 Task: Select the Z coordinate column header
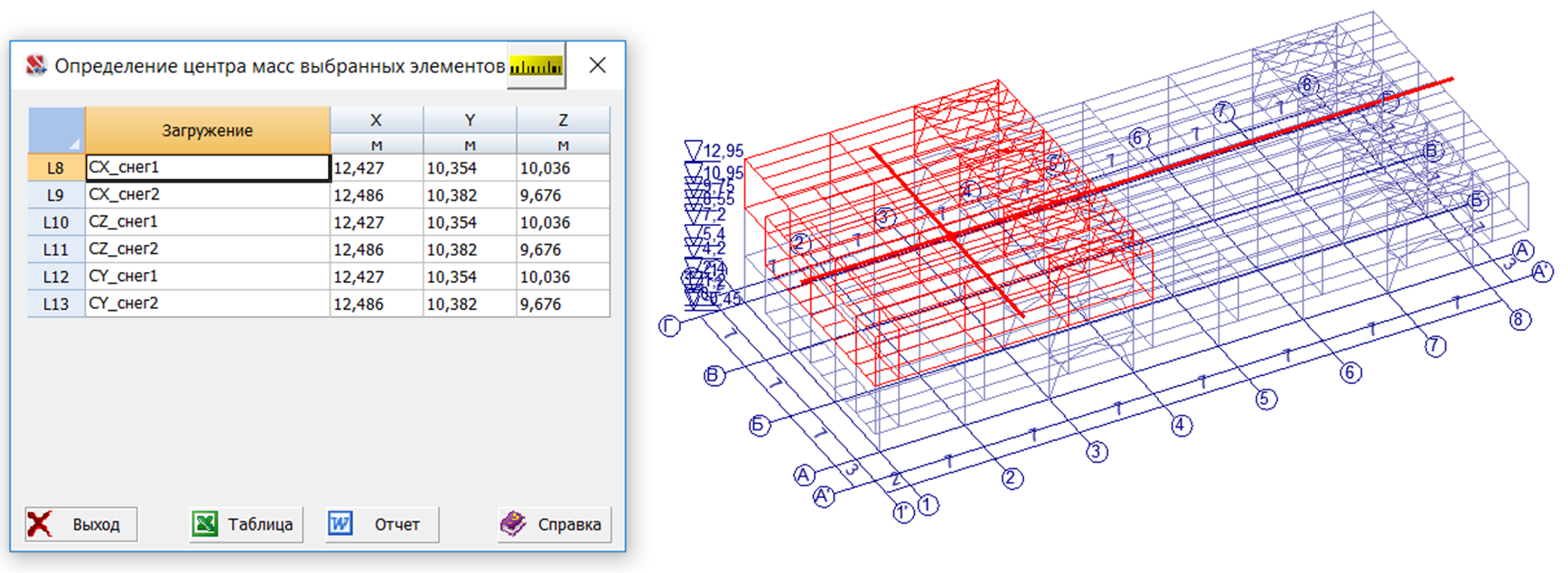(563, 120)
